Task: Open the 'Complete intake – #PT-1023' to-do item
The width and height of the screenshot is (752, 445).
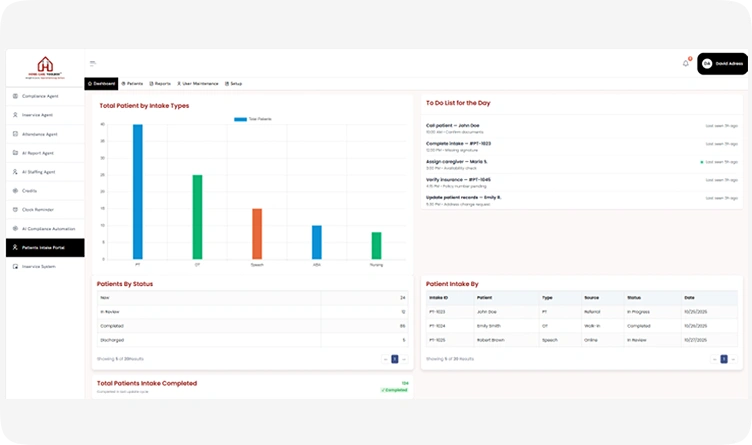Action: tap(582, 146)
